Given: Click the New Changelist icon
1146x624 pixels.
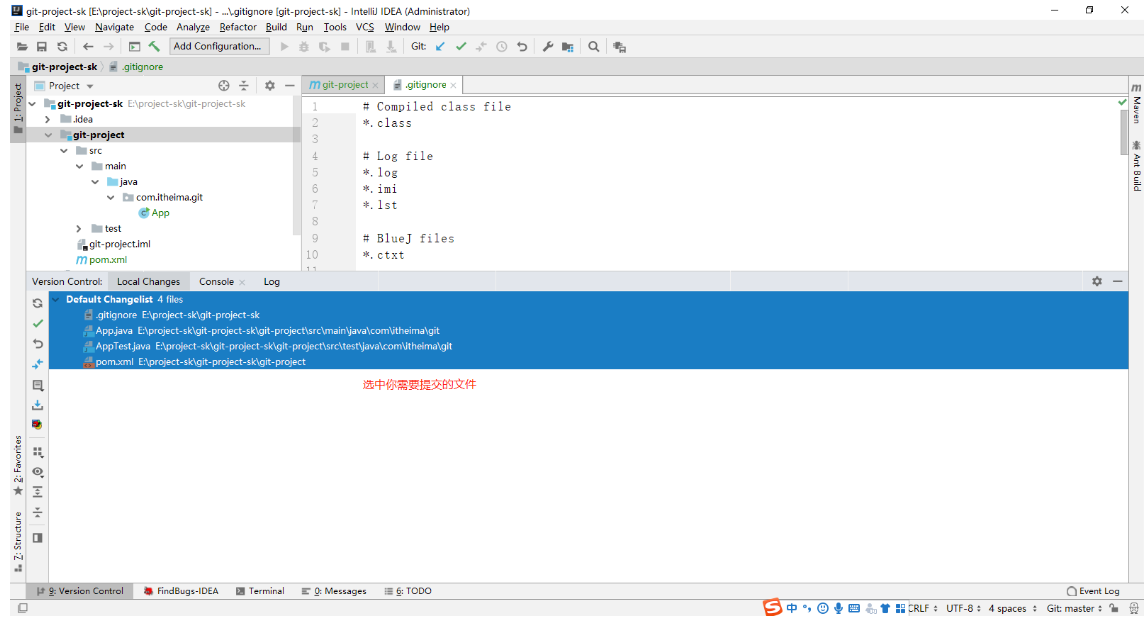Looking at the screenshot, I should point(37,385).
